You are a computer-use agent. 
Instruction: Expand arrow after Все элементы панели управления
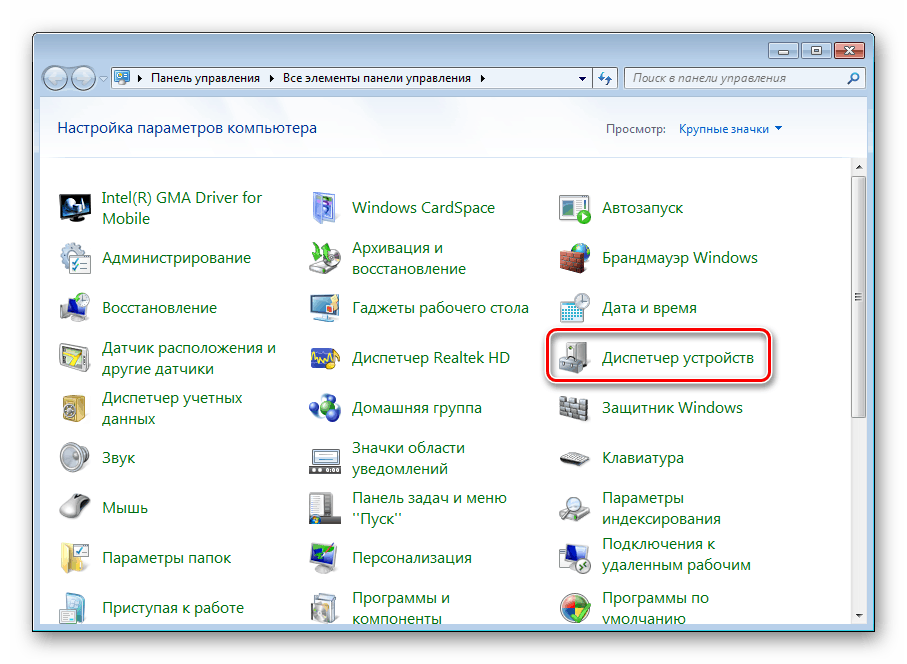[482, 79]
